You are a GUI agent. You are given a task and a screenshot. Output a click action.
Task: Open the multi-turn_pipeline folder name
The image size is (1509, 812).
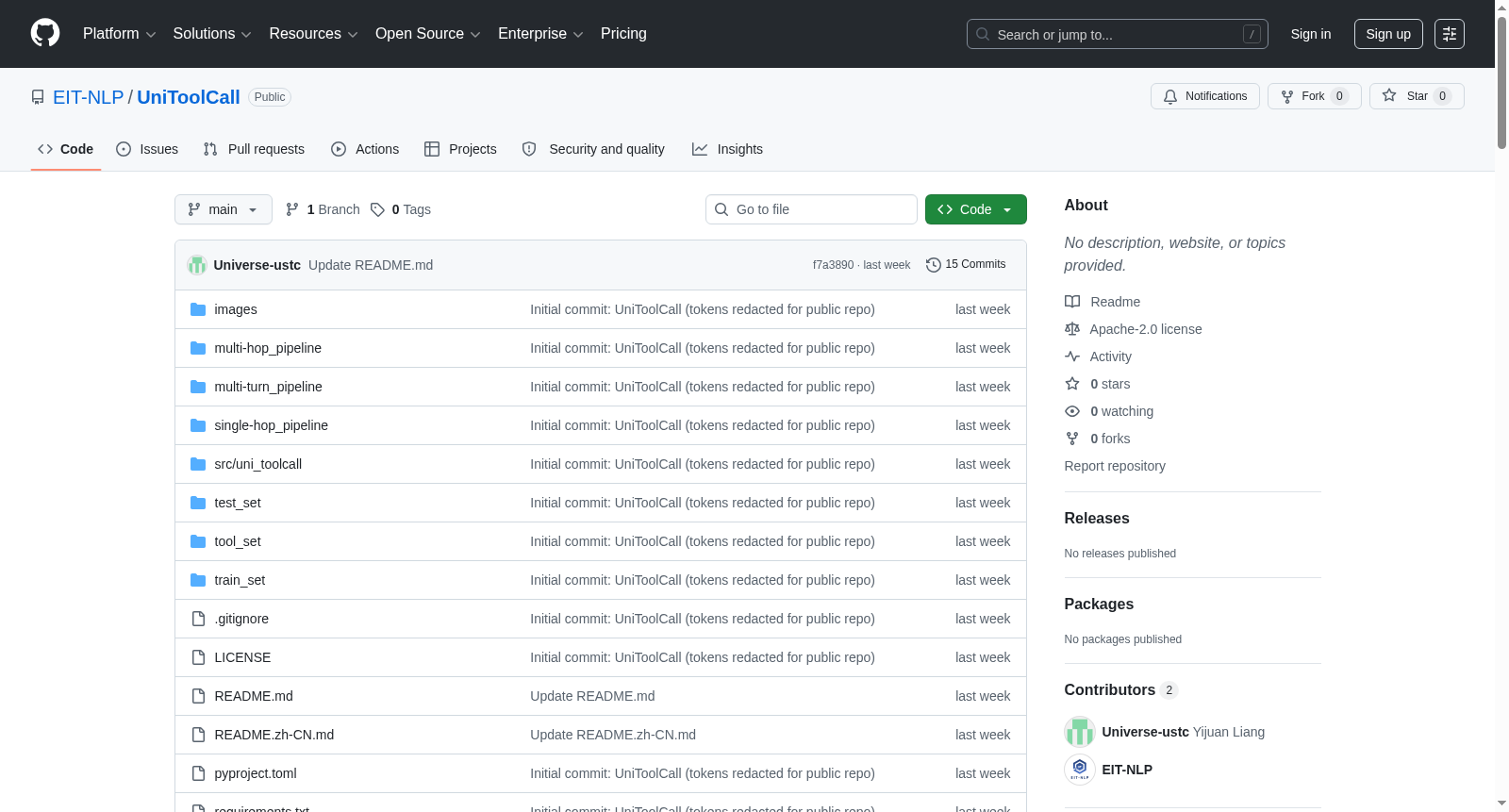click(x=269, y=387)
